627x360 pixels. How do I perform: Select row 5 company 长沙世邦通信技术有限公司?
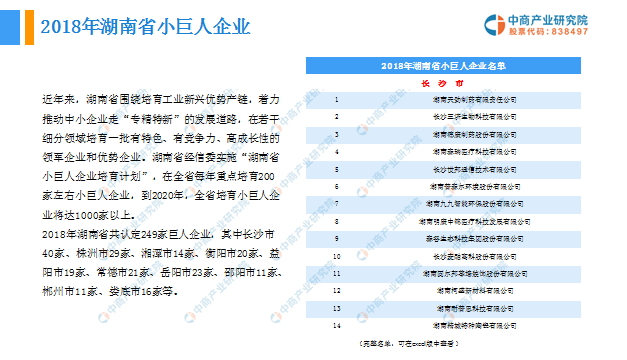(474, 169)
